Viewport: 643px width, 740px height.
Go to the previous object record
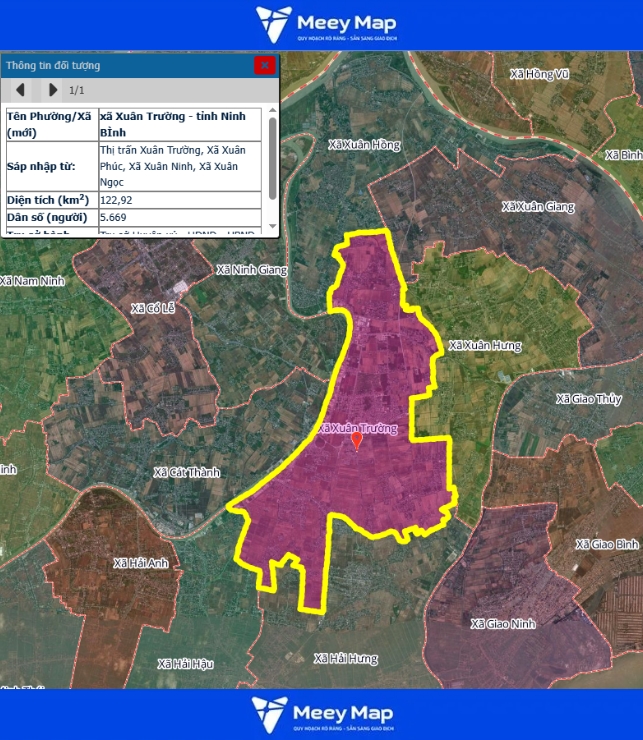[19, 90]
